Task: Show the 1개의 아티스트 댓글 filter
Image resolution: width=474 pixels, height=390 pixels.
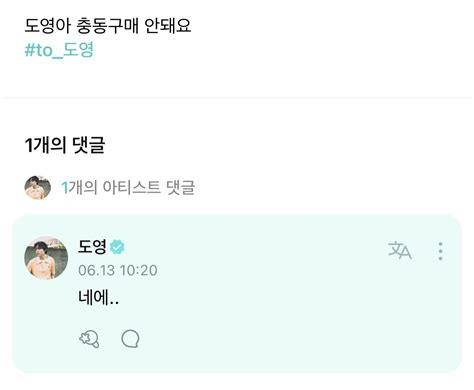Action: tap(128, 187)
